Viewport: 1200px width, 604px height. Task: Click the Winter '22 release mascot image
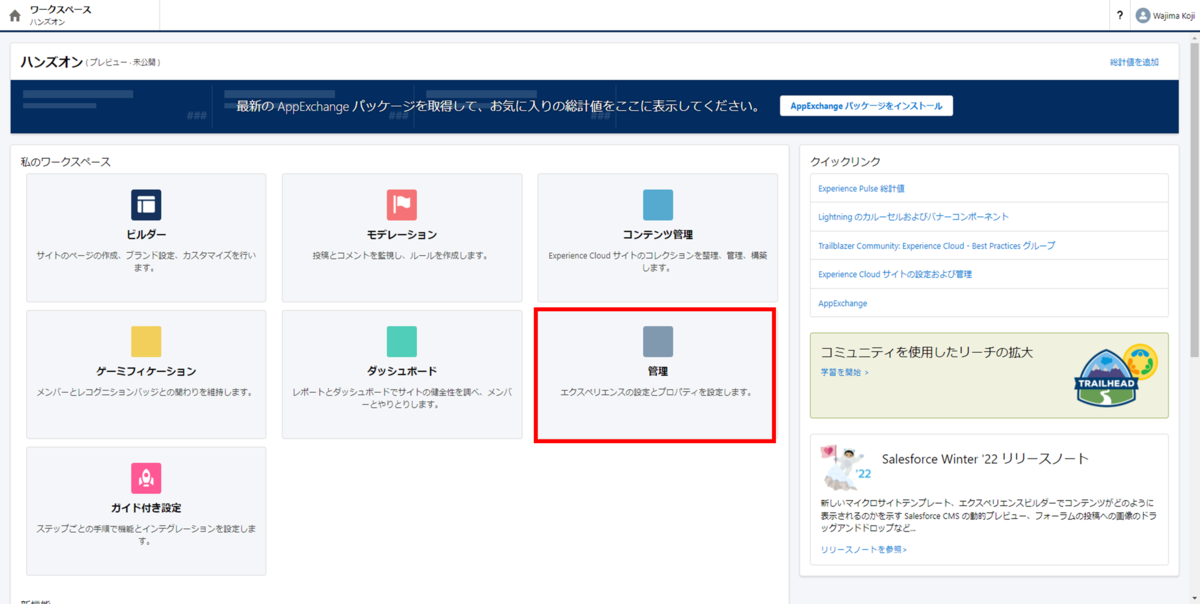pyautogui.click(x=845, y=466)
